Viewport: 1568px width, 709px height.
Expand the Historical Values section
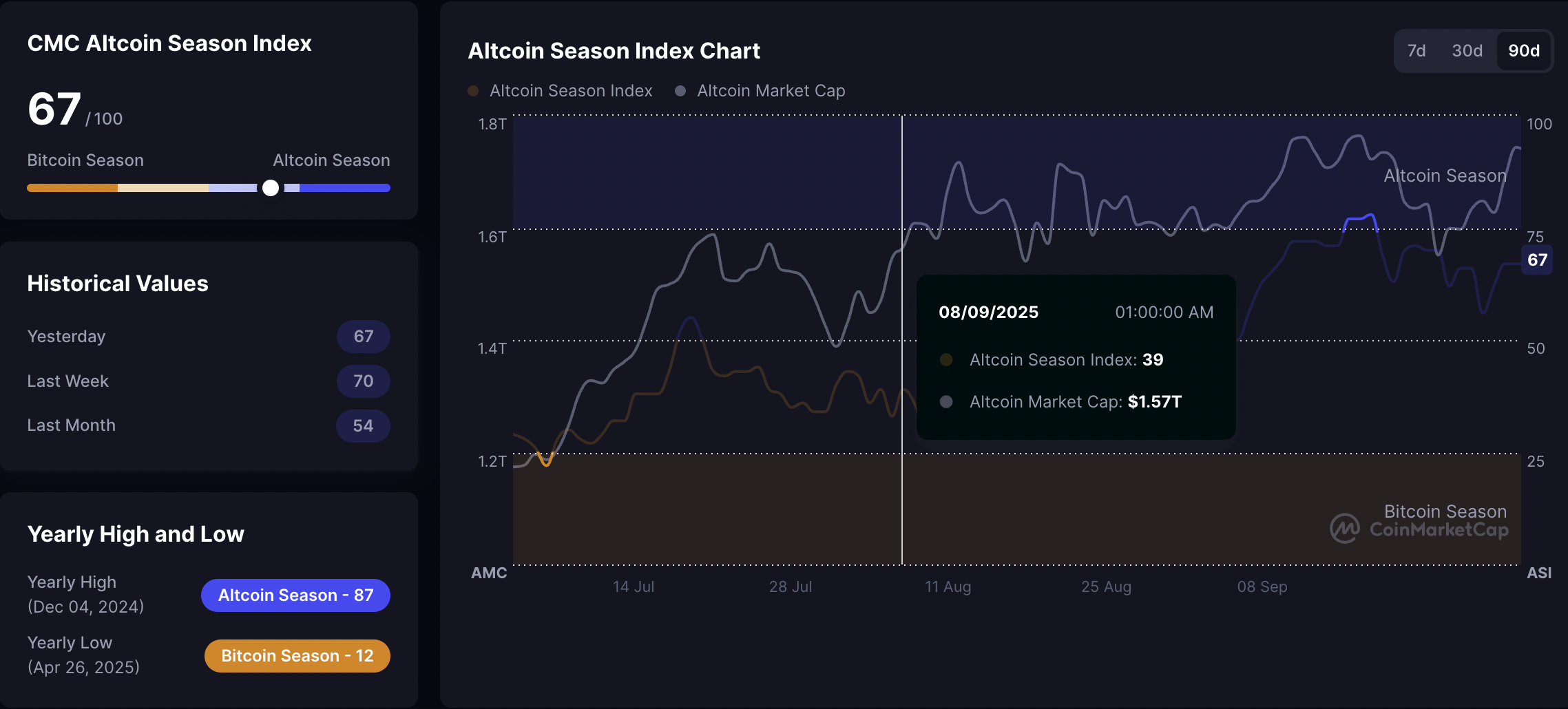pyautogui.click(x=118, y=283)
